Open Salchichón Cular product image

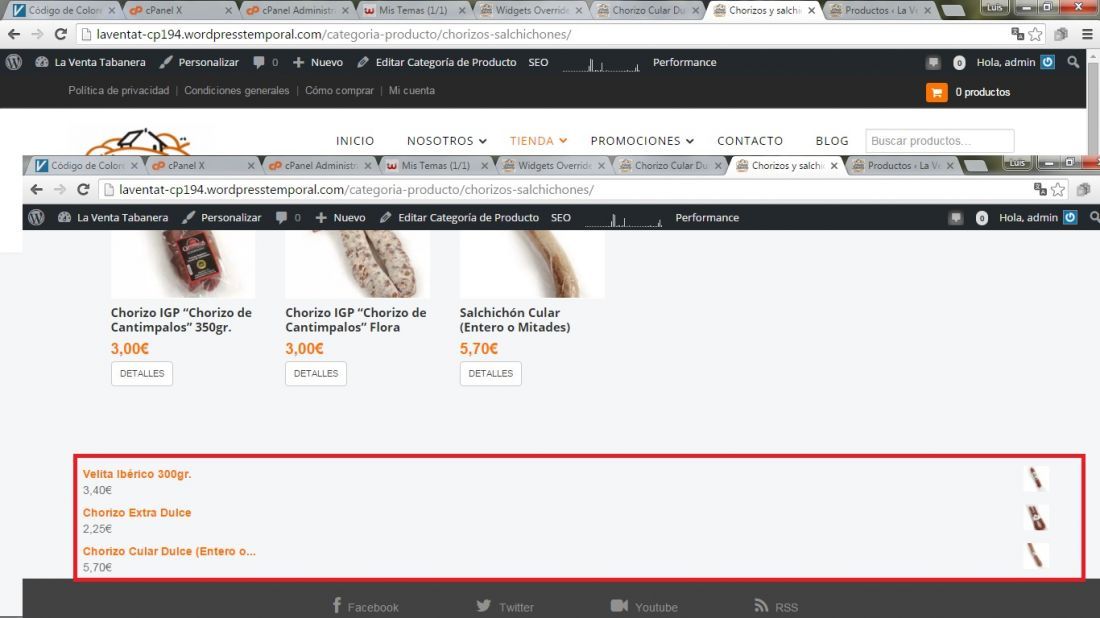532,264
